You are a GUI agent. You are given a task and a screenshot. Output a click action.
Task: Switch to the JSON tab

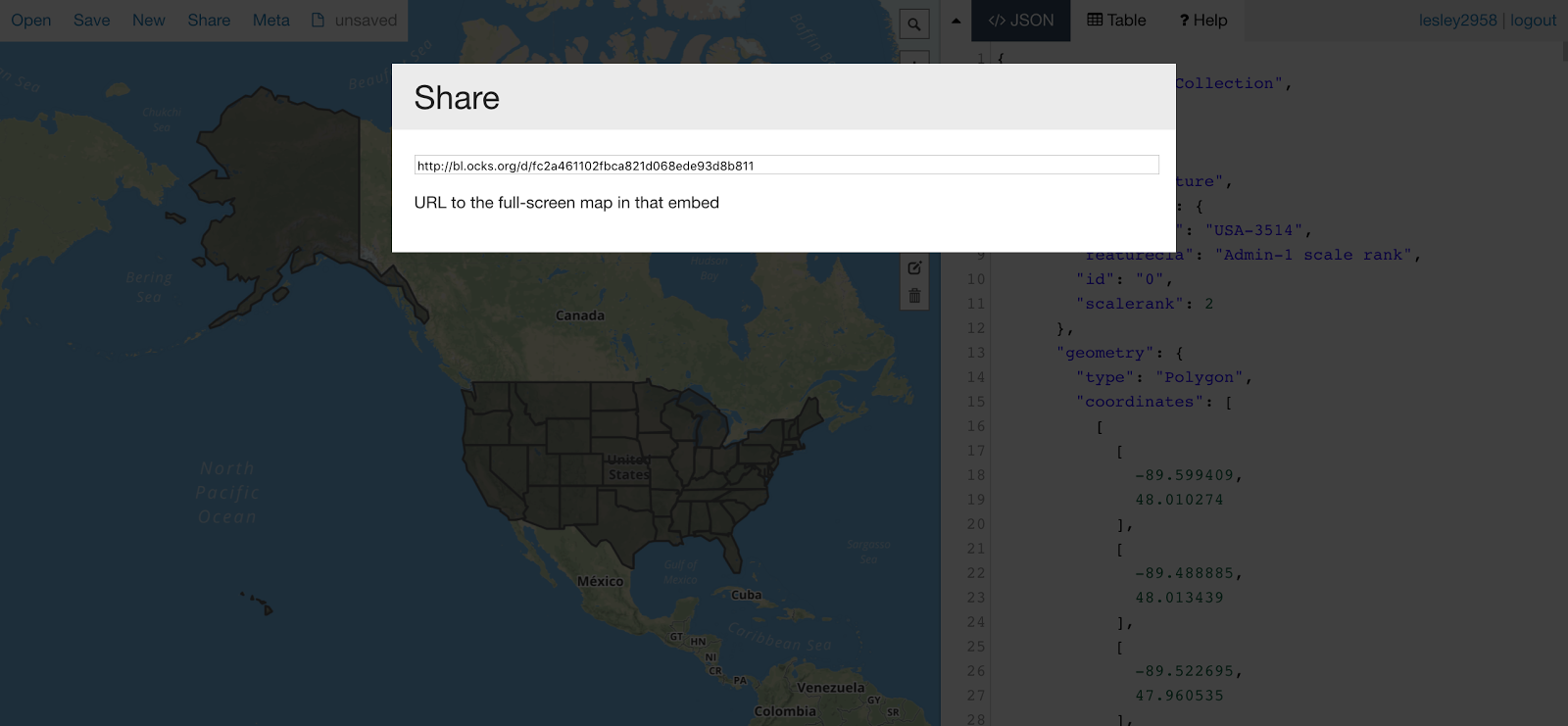coord(1021,21)
